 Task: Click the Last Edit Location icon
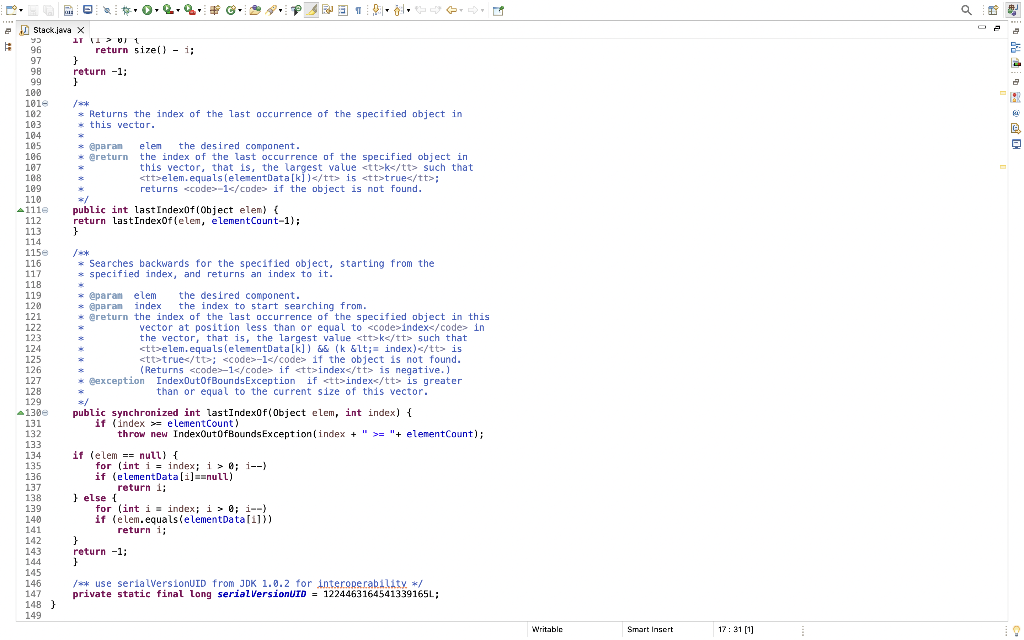[x=420, y=10]
